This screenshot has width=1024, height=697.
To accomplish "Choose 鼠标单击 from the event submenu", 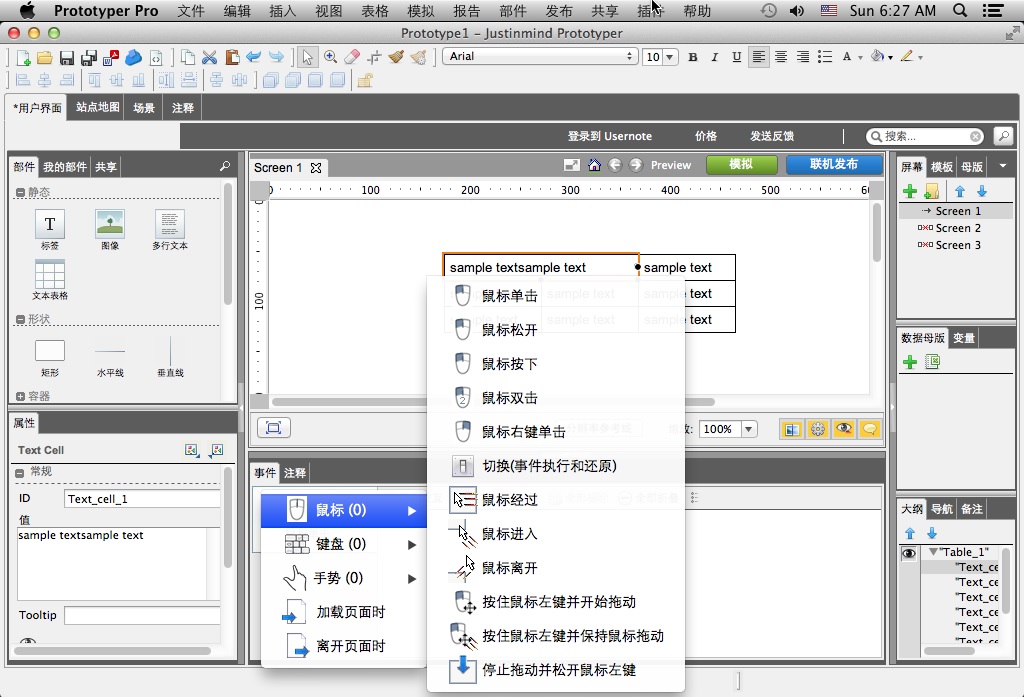I will [509, 296].
